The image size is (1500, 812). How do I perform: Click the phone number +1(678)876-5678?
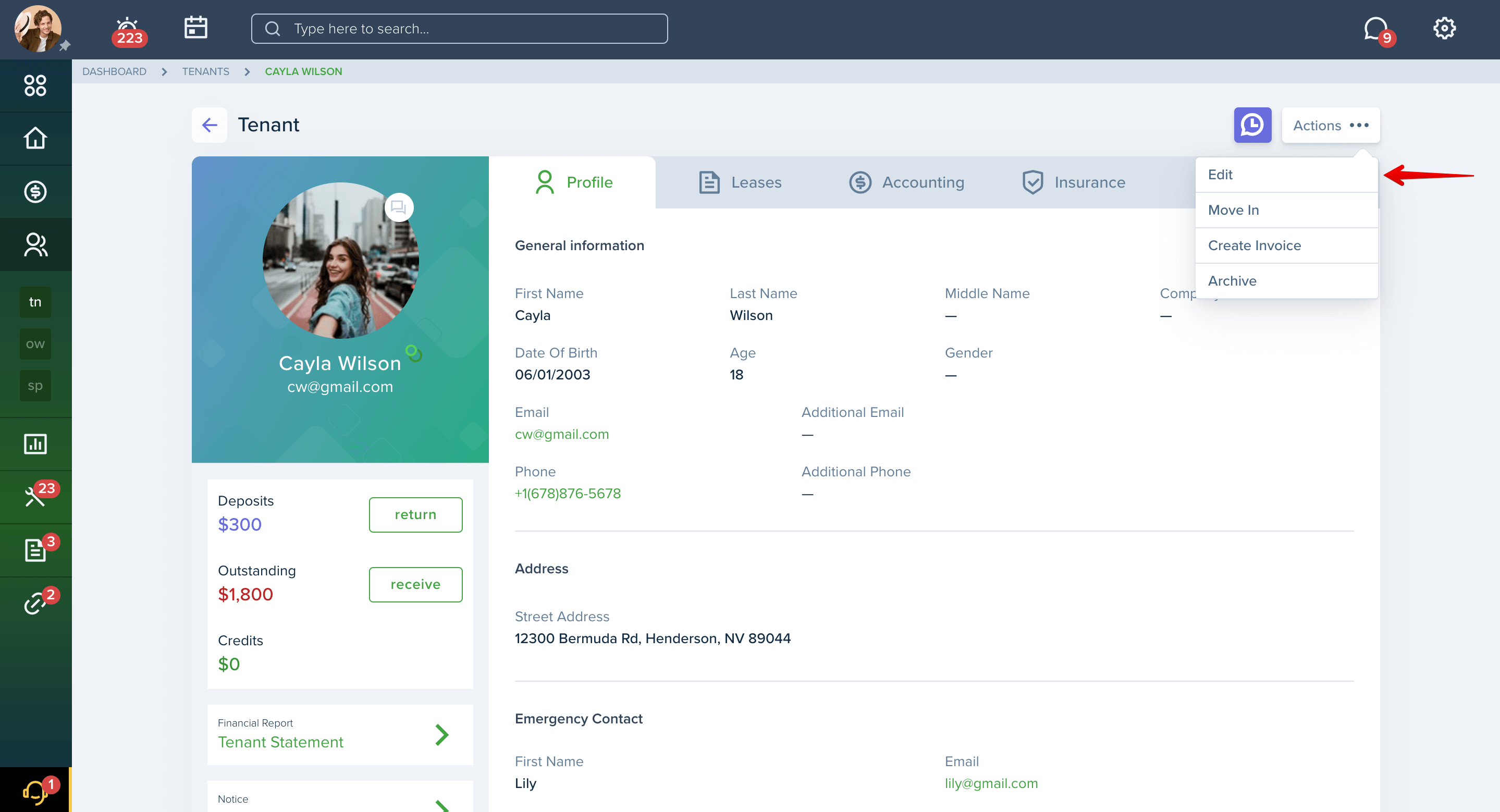pos(567,494)
